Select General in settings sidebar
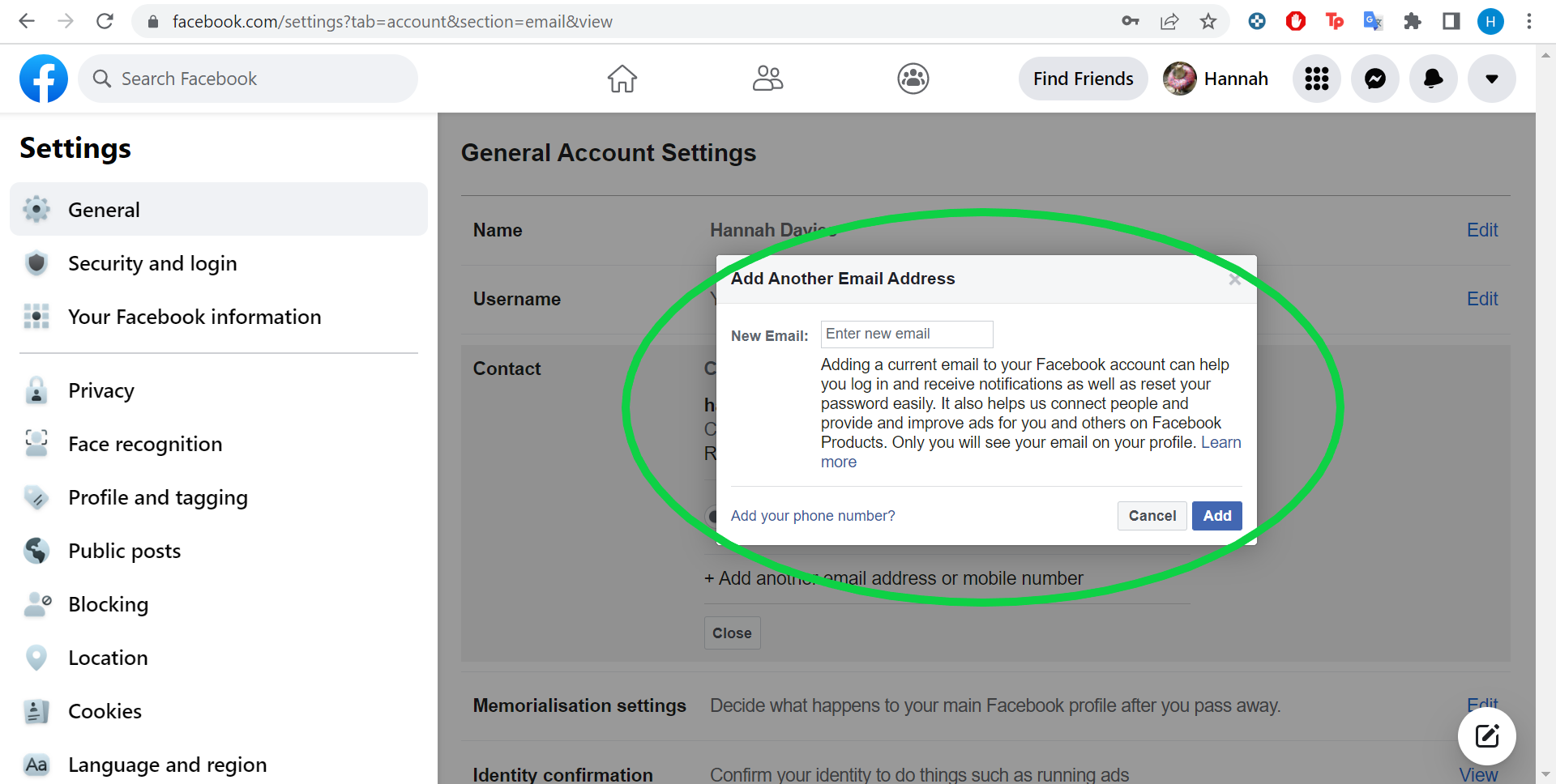The image size is (1556, 784). 219,210
